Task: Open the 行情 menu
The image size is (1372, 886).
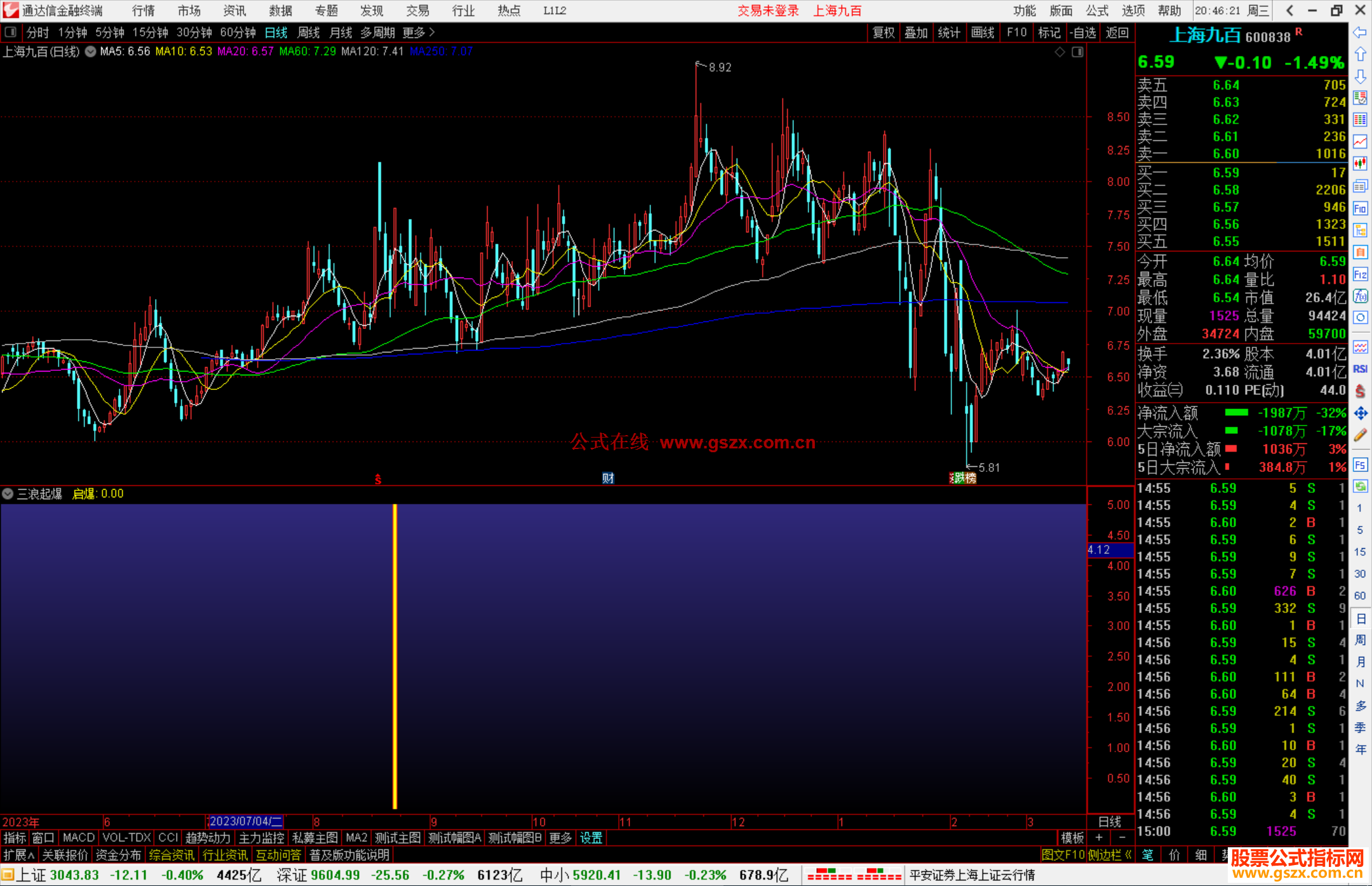Action: [143, 10]
